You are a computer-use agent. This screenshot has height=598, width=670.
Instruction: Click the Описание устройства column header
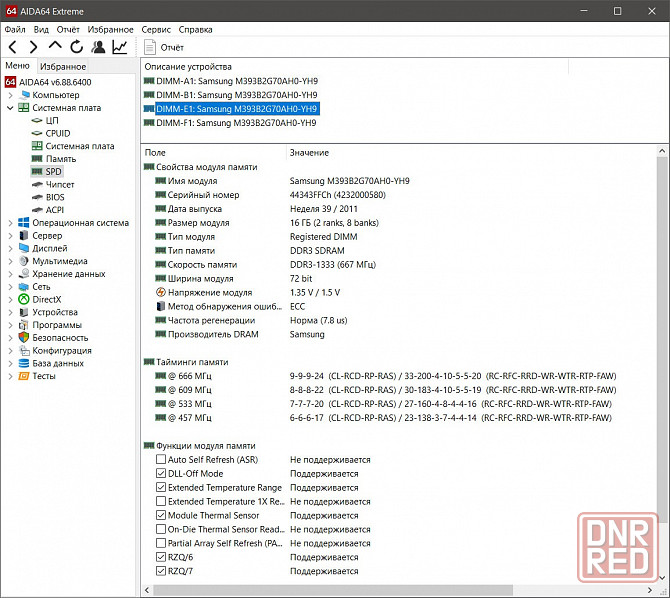coord(188,67)
